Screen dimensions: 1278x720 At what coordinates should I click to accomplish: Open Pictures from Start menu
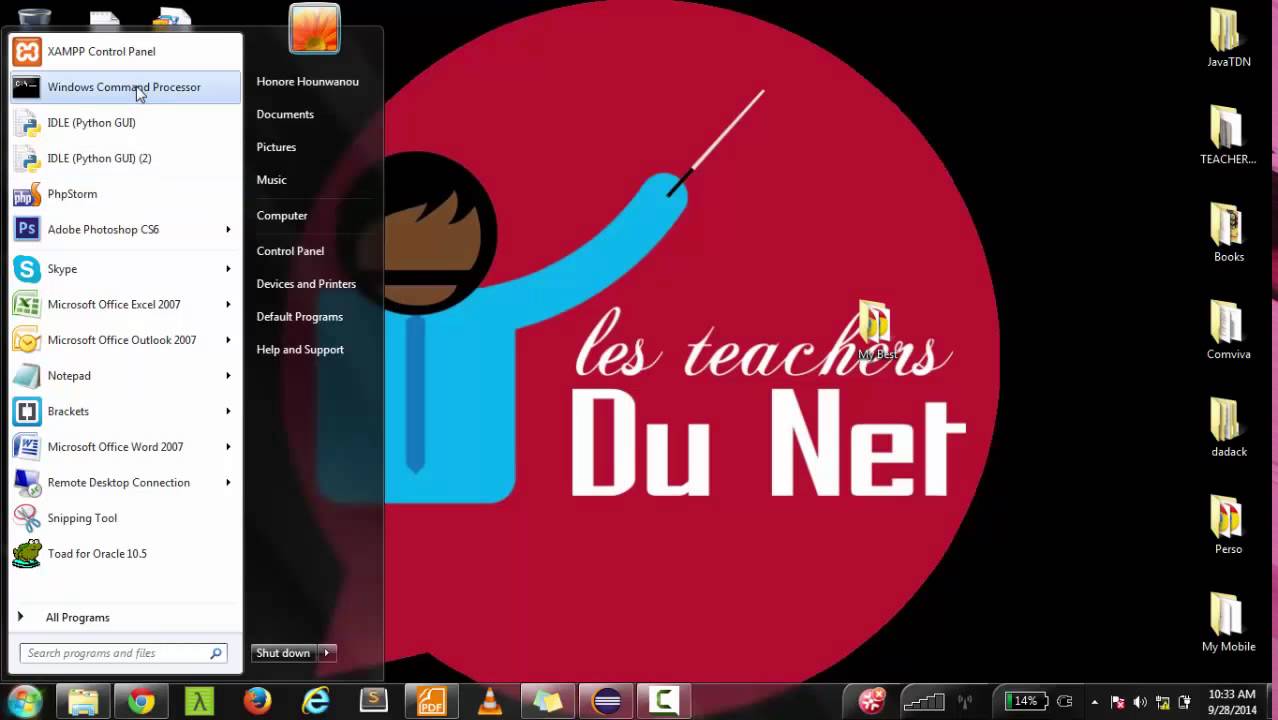(276, 147)
